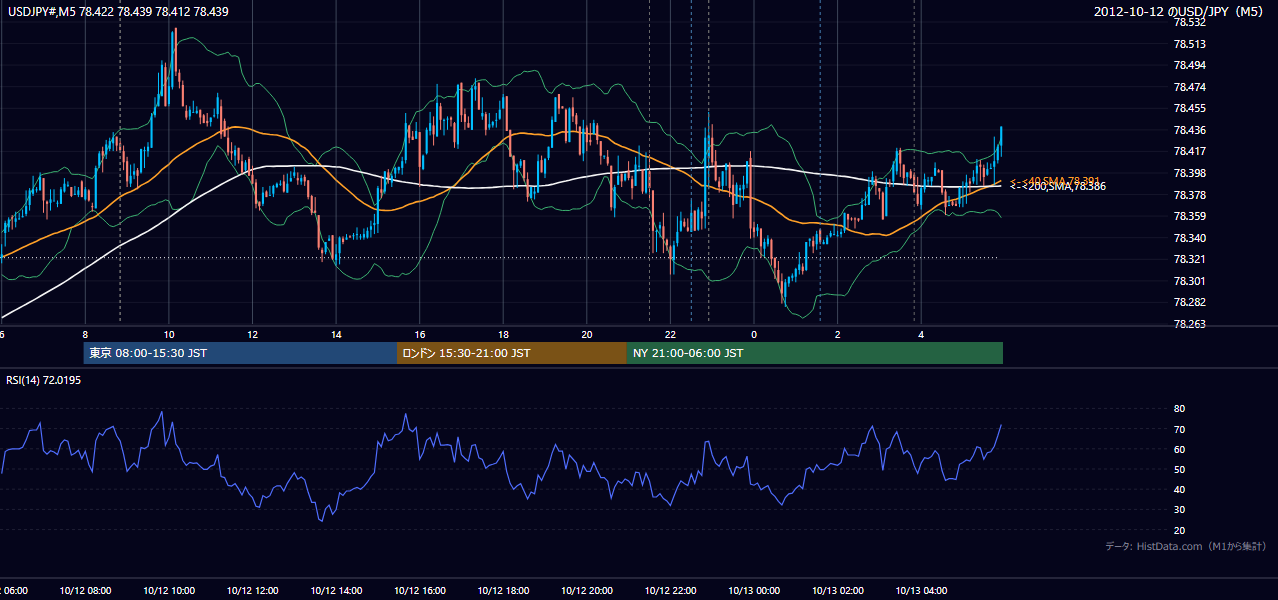
Task: Click hour marker 10 under price chart
Action: pyautogui.click(x=169, y=335)
